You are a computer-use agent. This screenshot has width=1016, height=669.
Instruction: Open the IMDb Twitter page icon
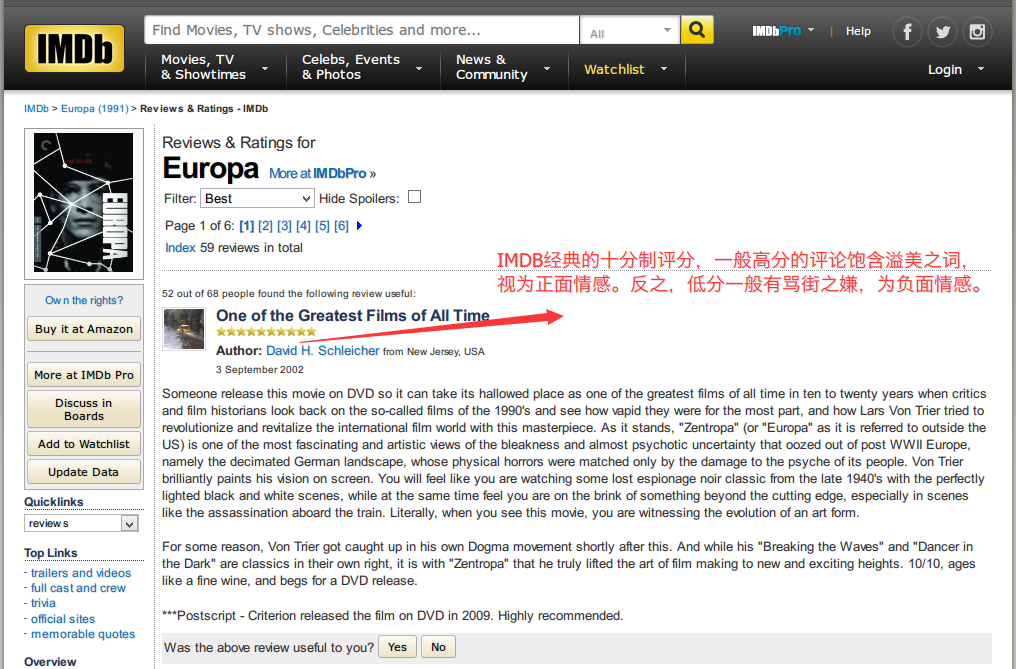pos(942,32)
